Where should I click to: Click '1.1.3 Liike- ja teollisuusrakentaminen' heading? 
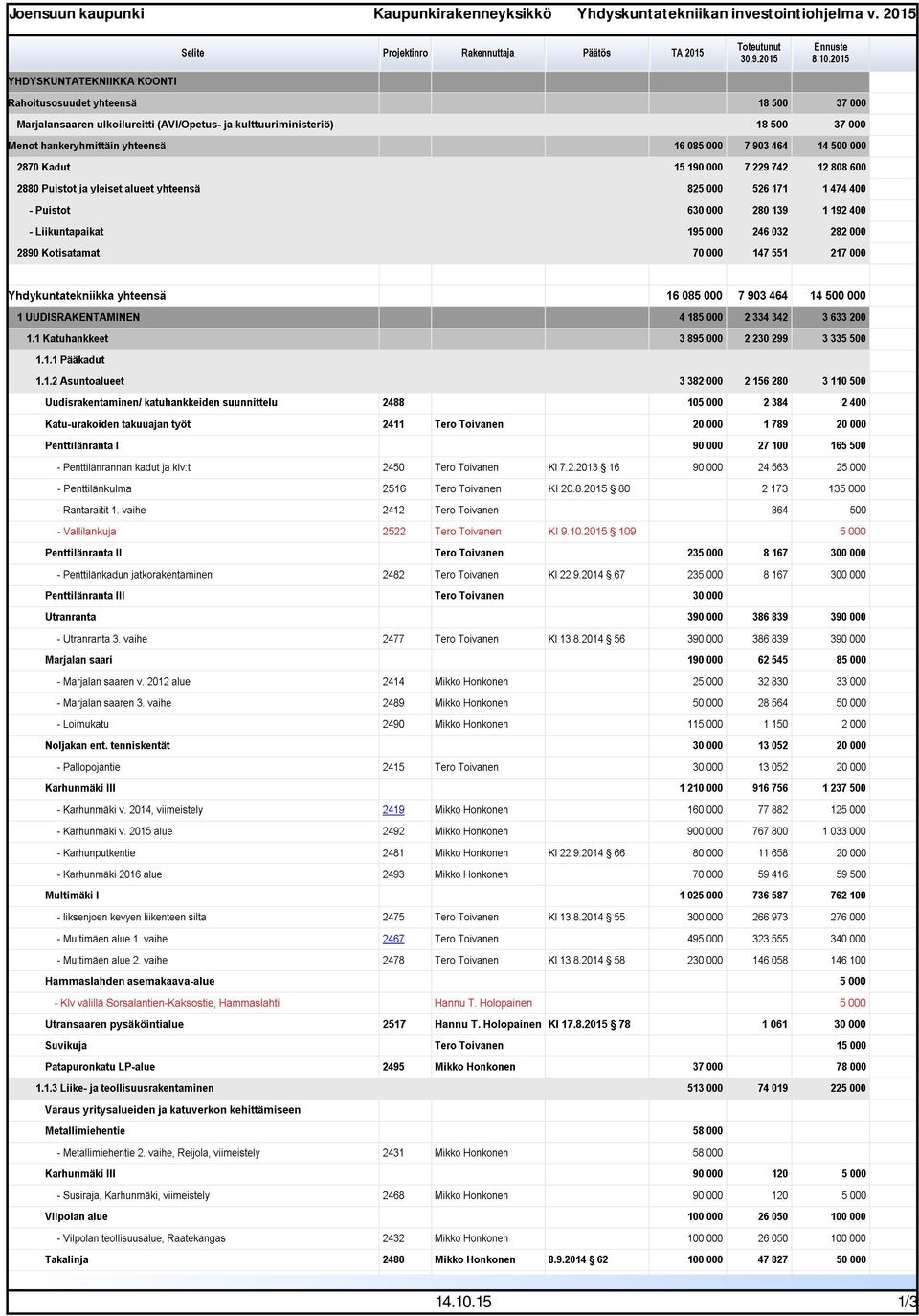(124, 1088)
